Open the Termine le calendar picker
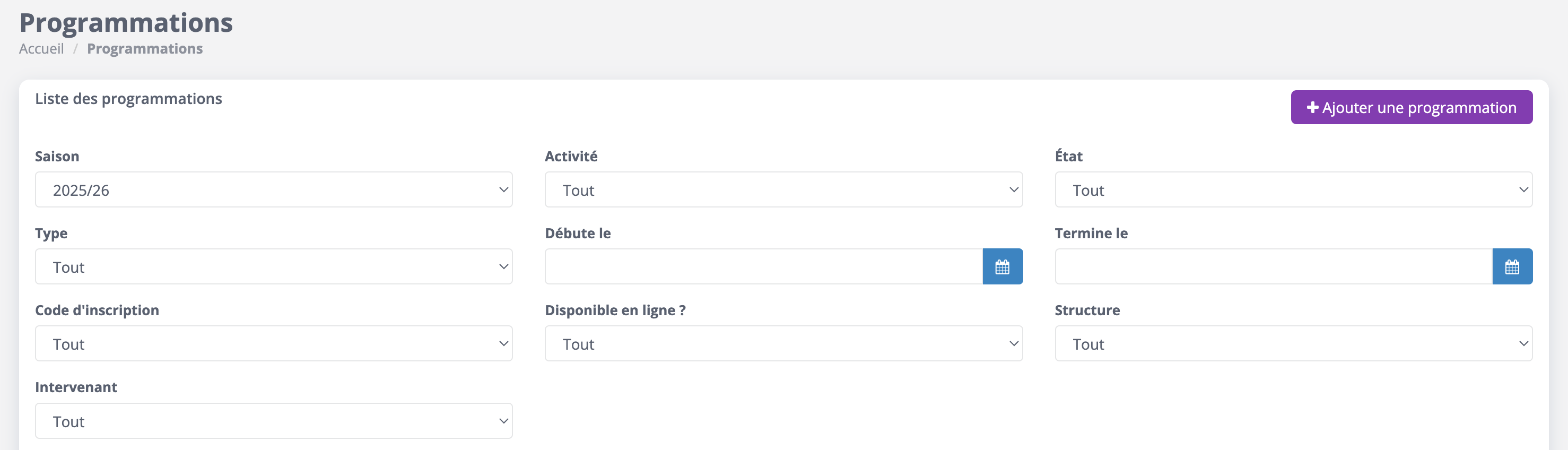Image resolution: width=1568 pixels, height=450 pixels. (1512, 267)
